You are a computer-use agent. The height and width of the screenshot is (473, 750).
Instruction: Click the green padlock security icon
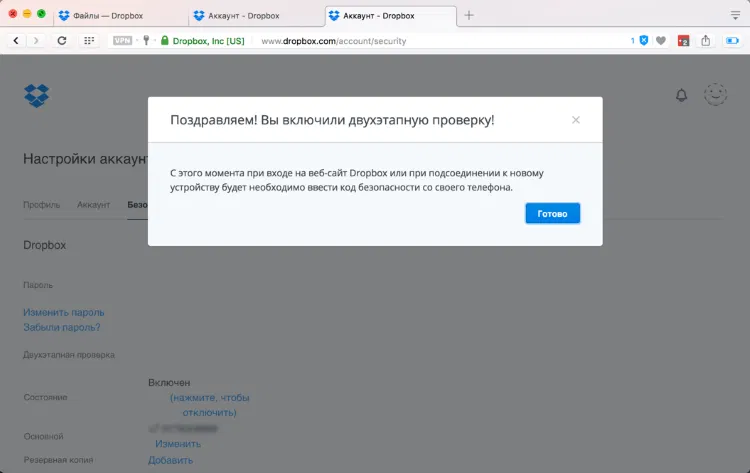(165, 41)
